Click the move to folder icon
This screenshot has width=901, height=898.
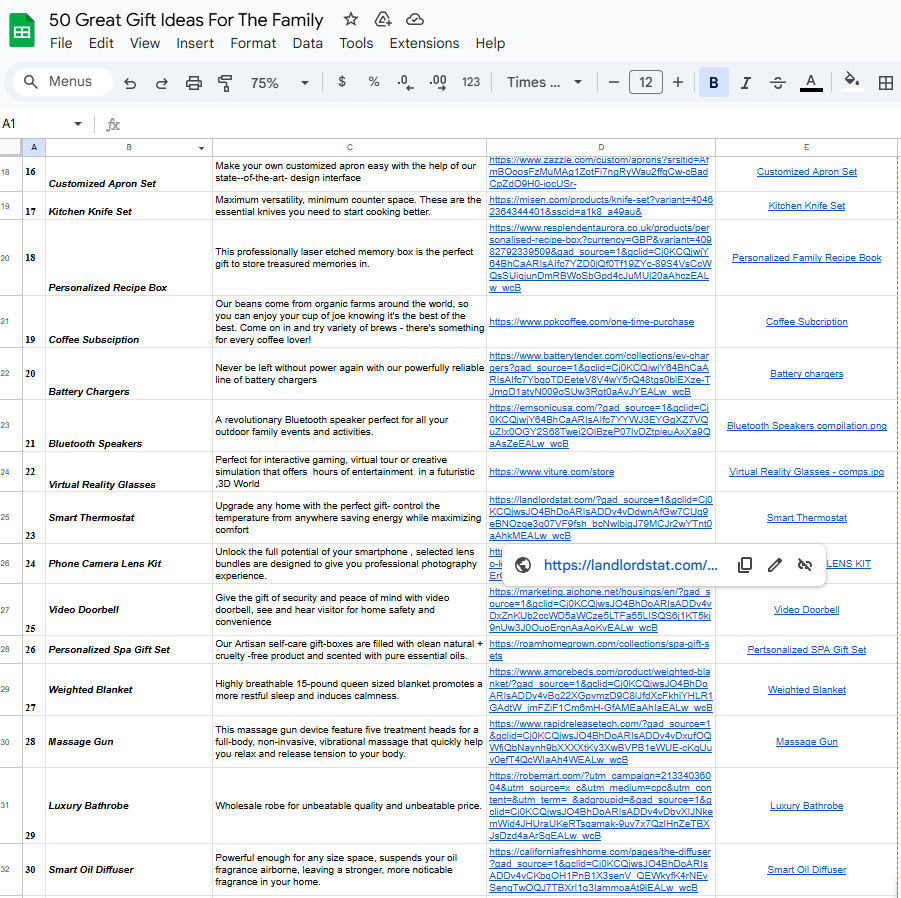point(383,20)
